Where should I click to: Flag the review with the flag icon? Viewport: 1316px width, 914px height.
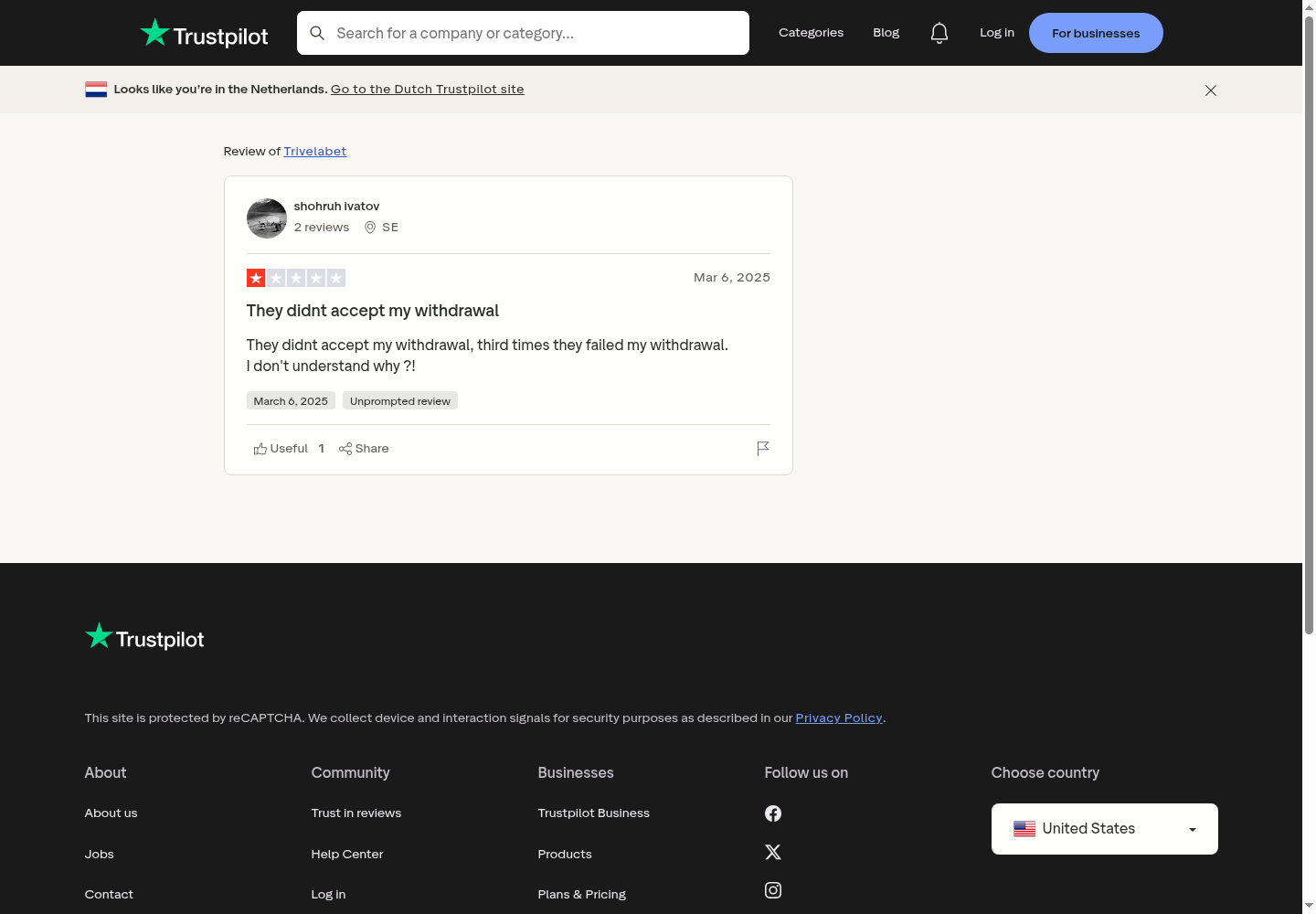click(x=763, y=448)
